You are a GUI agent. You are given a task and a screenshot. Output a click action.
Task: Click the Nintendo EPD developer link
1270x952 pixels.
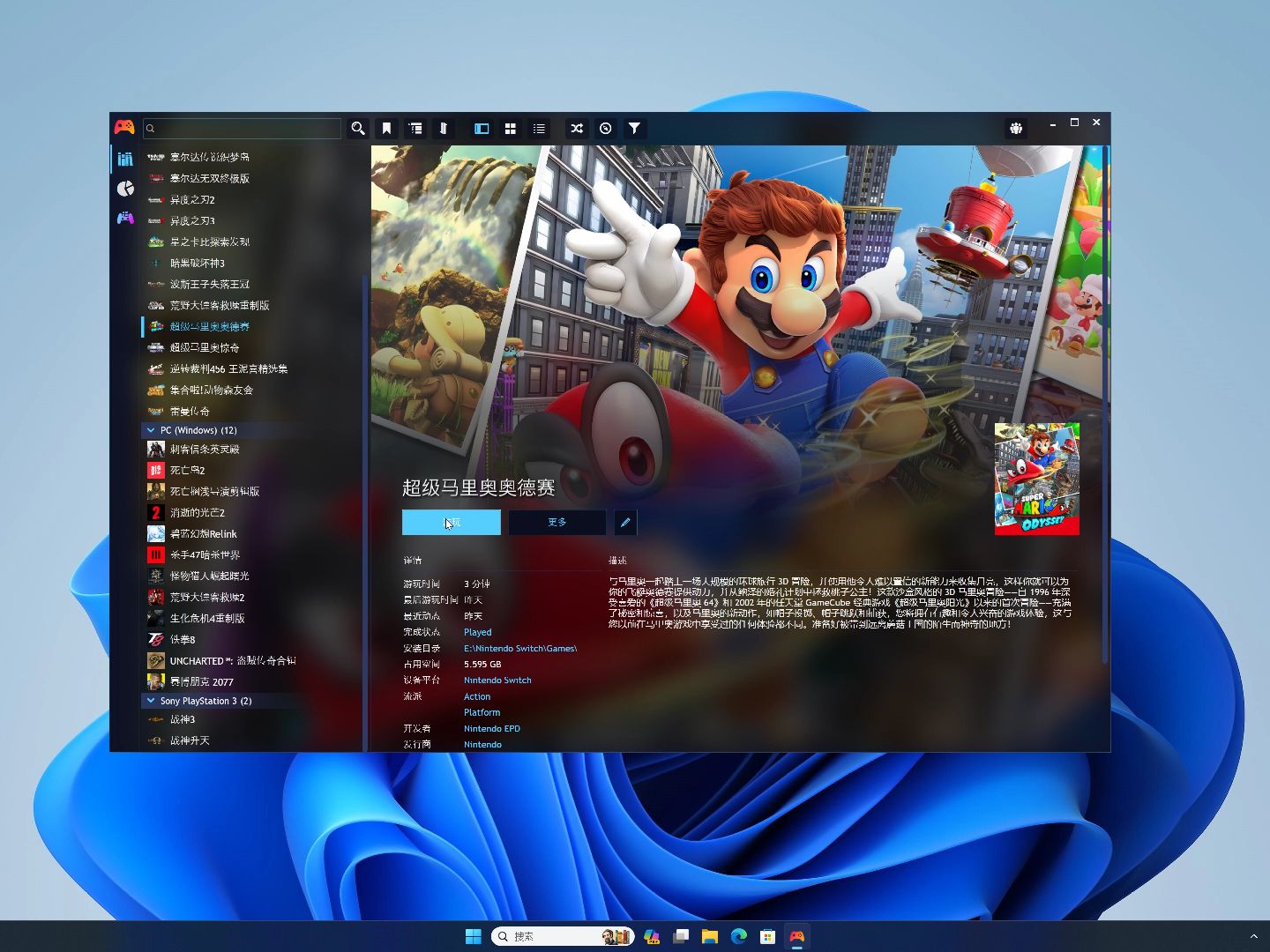pyautogui.click(x=492, y=729)
